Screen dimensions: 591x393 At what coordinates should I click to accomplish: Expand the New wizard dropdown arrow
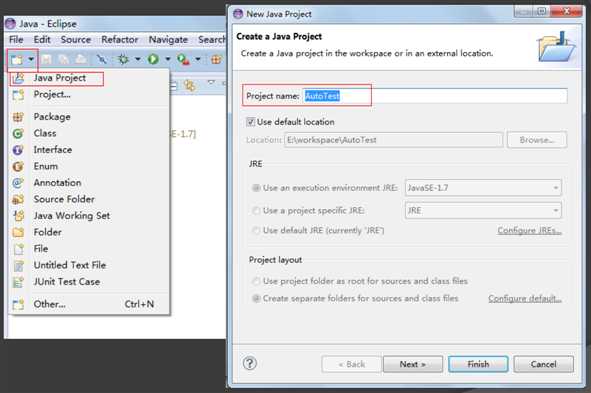31,59
